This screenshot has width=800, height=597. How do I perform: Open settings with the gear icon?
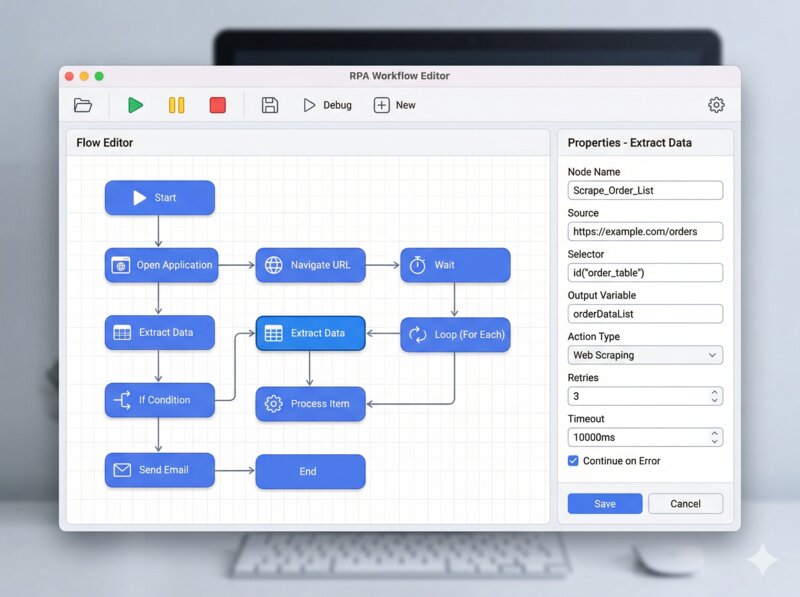click(x=716, y=105)
